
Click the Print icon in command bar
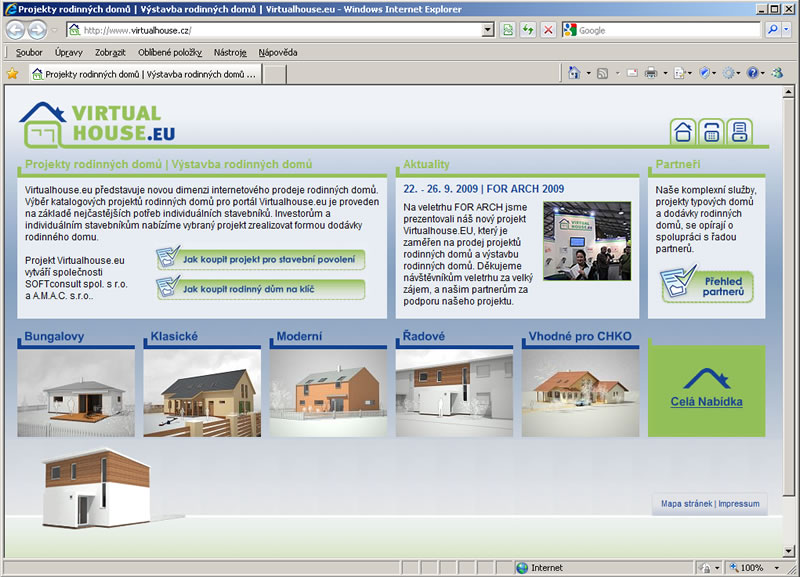click(651, 73)
